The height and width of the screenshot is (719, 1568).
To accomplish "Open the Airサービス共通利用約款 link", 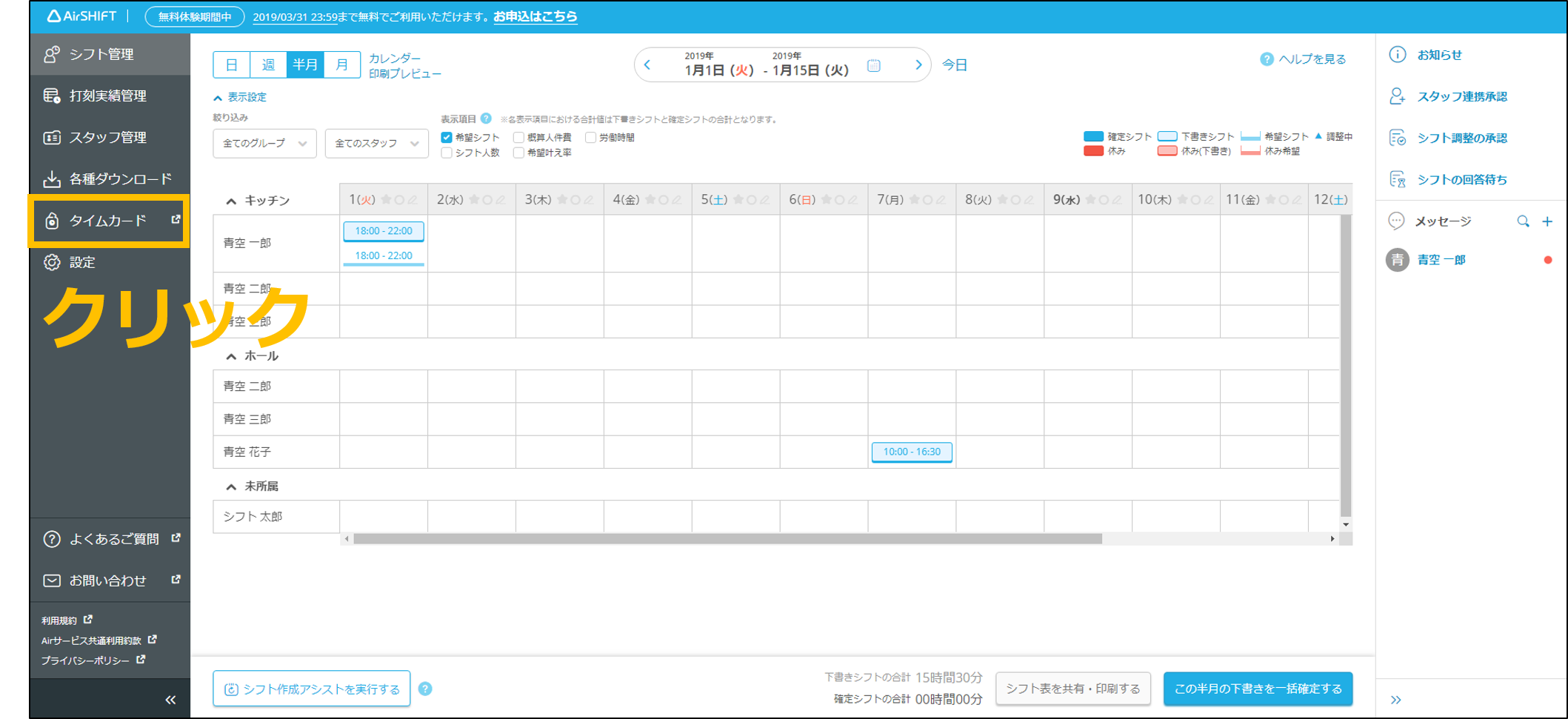I will tap(99, 641).
